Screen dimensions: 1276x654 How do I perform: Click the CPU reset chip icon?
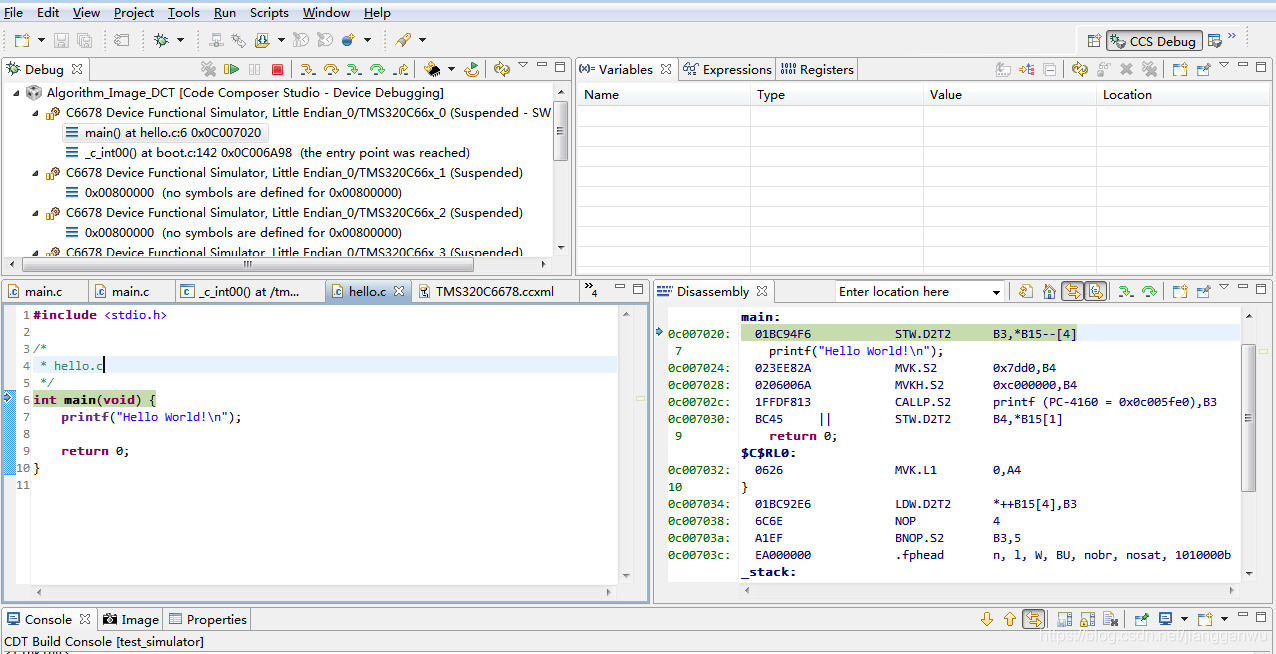[x=433, y=69]
